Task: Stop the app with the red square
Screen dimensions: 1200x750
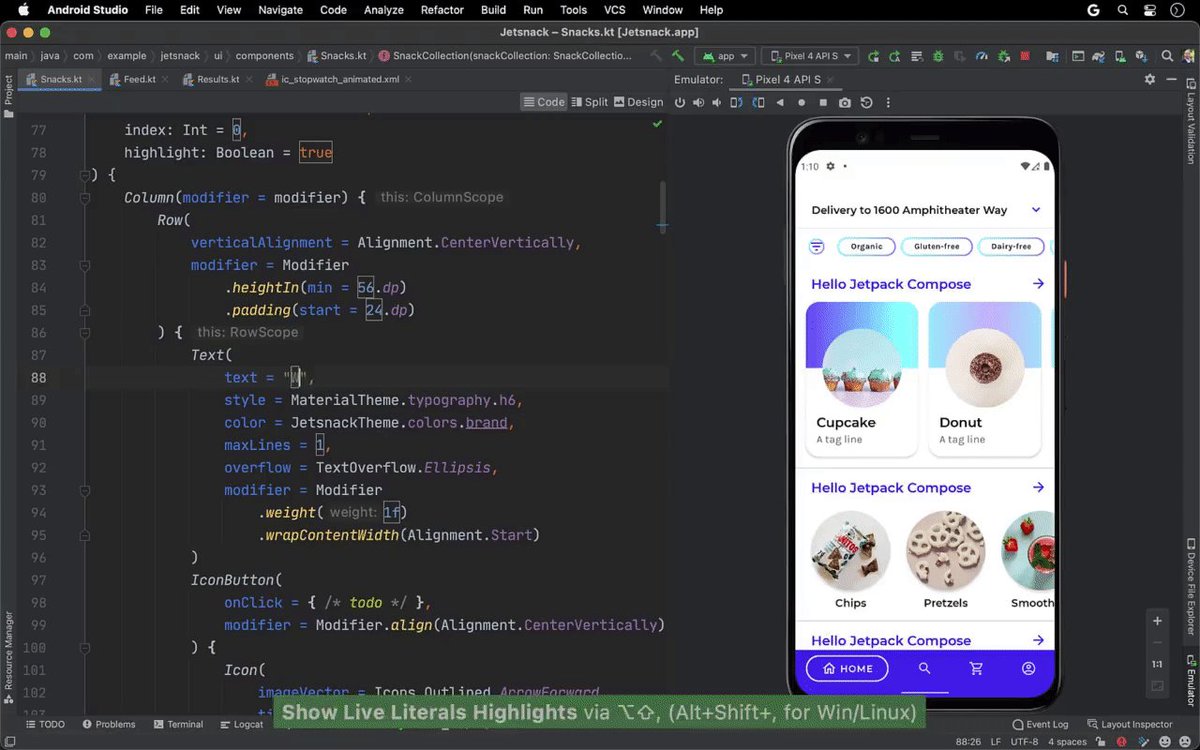Action: pos(1024,56)
